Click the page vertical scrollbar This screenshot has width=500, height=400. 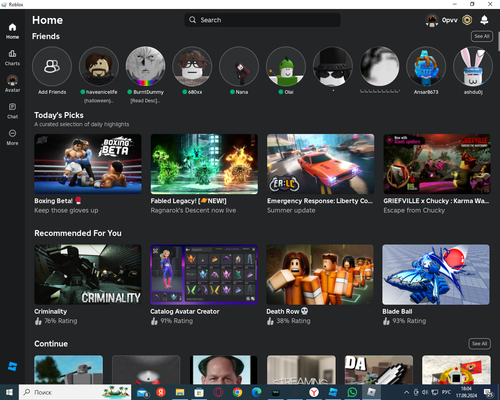498,41
